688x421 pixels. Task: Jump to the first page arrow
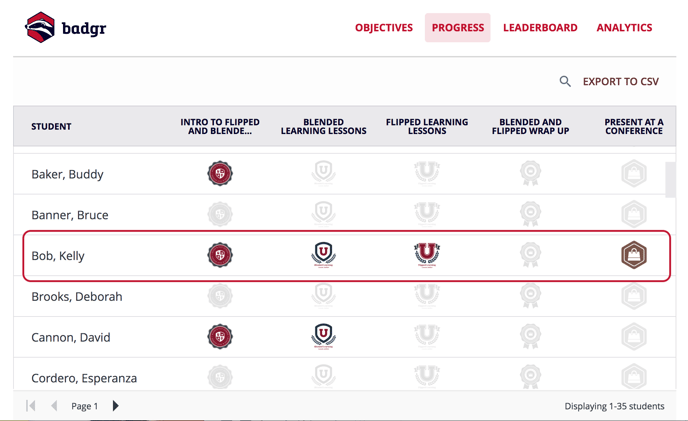click(31, 406)
